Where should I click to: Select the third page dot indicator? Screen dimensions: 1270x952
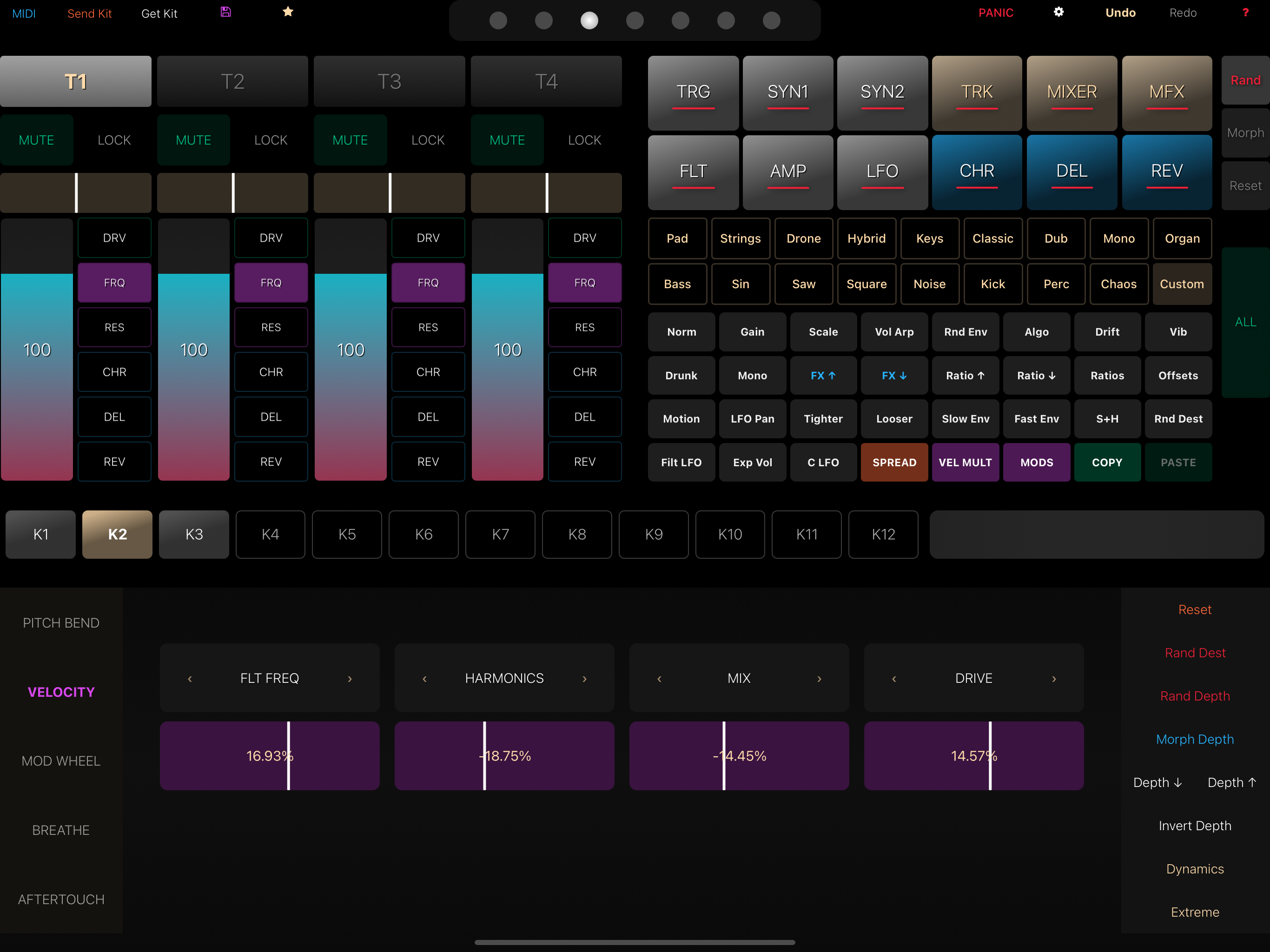(589, 20)
